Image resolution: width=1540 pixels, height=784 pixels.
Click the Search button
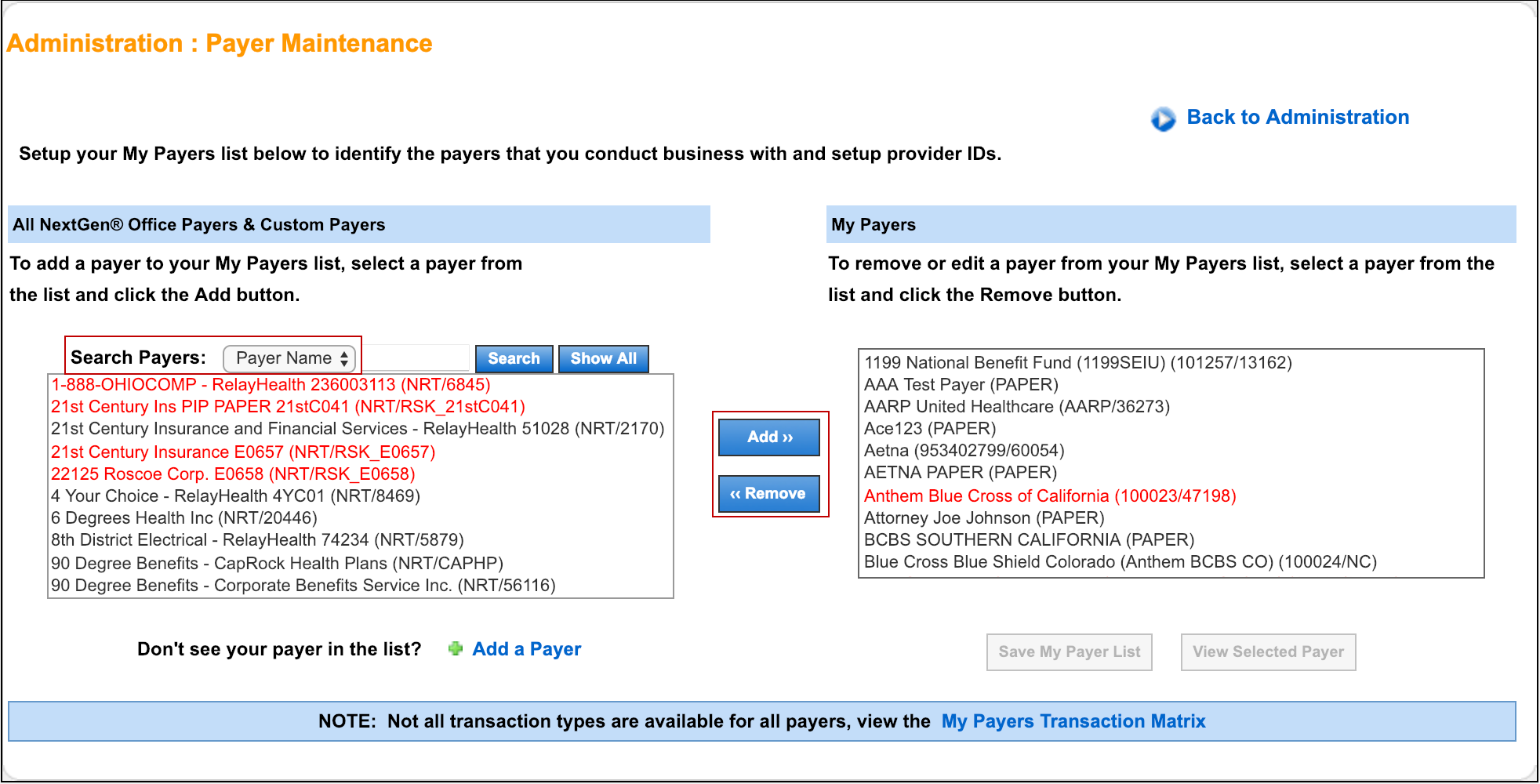pyautogui.click(x=514, y=358)
